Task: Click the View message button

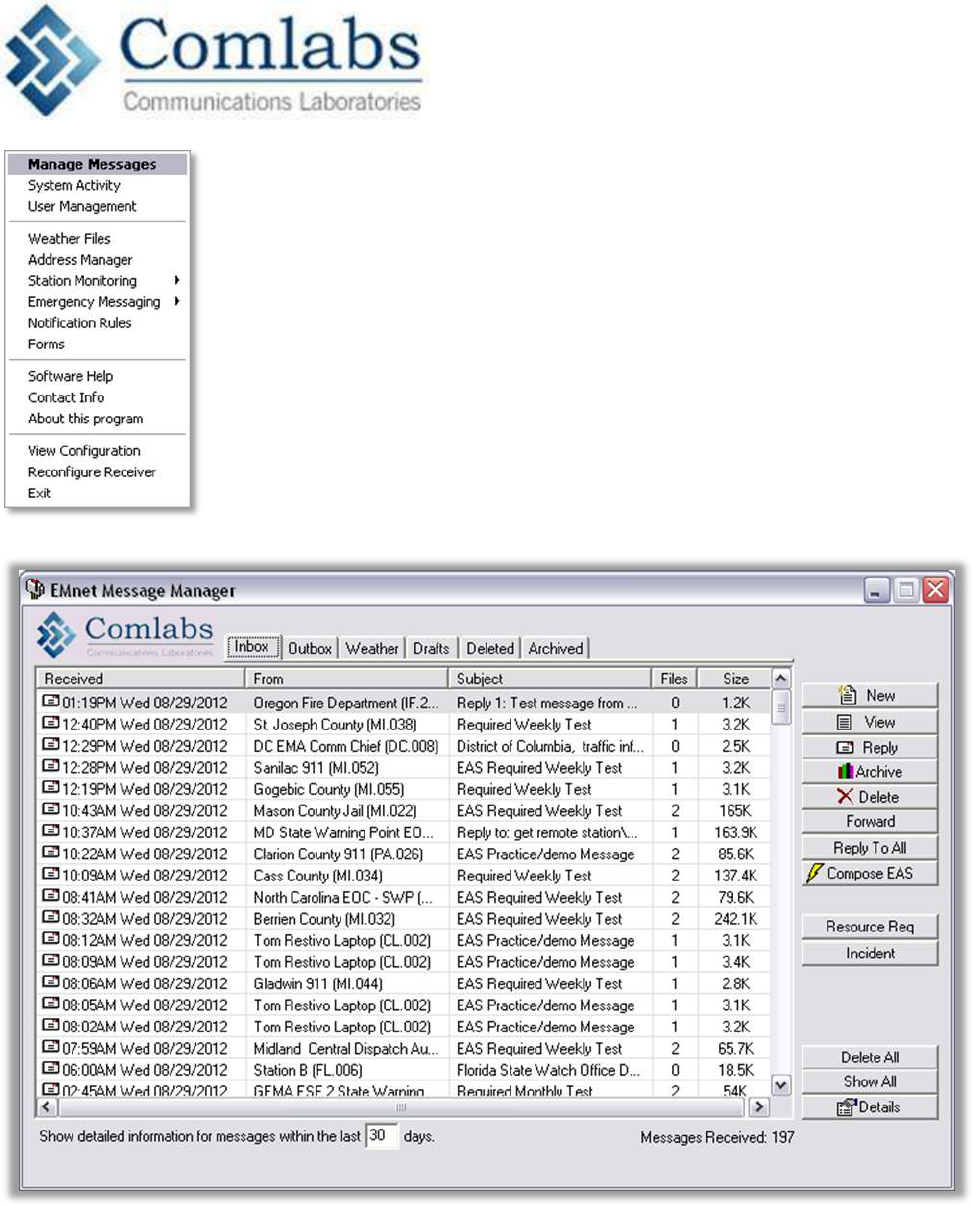Action: [869, 721]
